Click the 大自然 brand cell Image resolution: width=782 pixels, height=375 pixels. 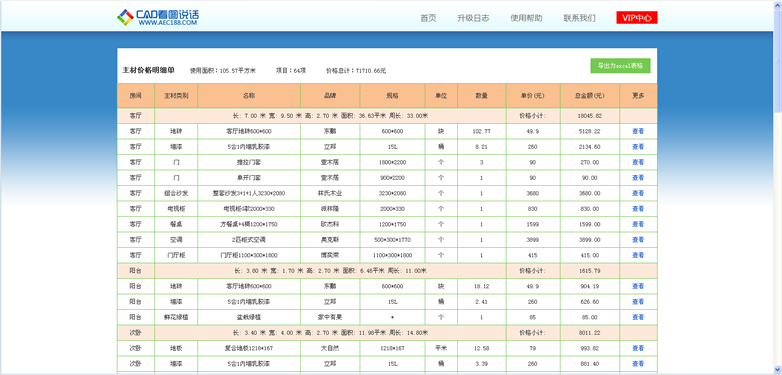[x=330, y=348]
